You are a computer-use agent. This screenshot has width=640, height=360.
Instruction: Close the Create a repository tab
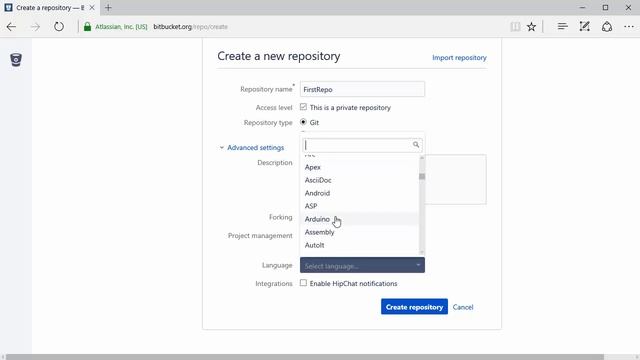pos(92,7)
